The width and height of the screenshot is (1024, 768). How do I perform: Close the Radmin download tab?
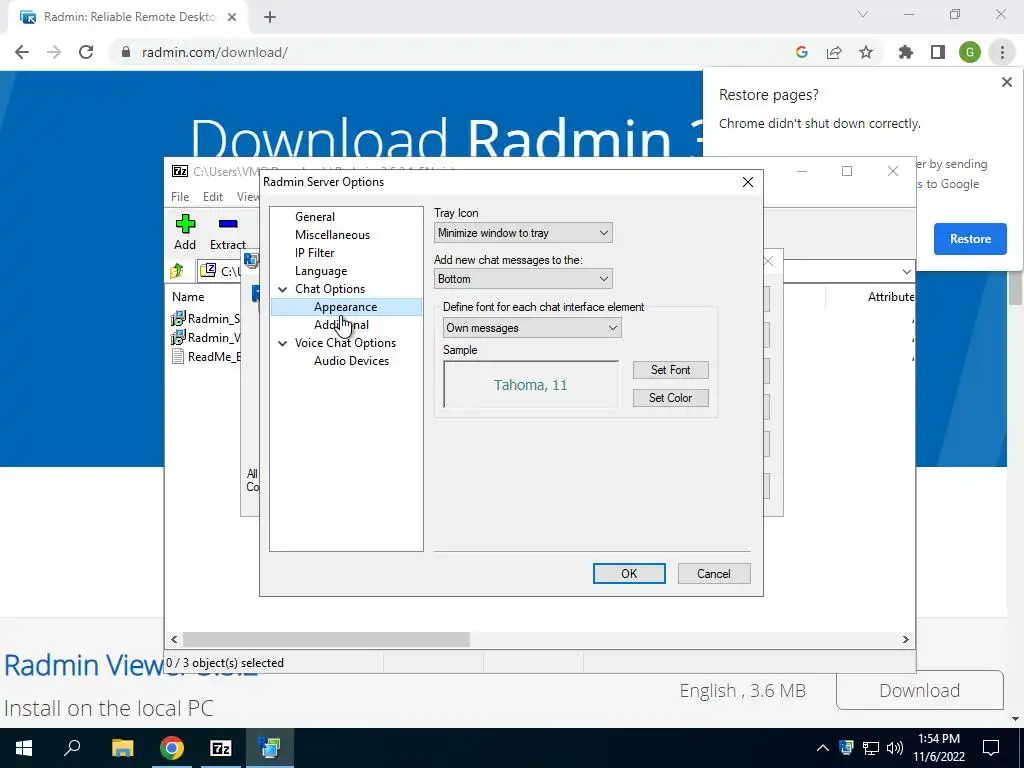click(x=232, y=17)
